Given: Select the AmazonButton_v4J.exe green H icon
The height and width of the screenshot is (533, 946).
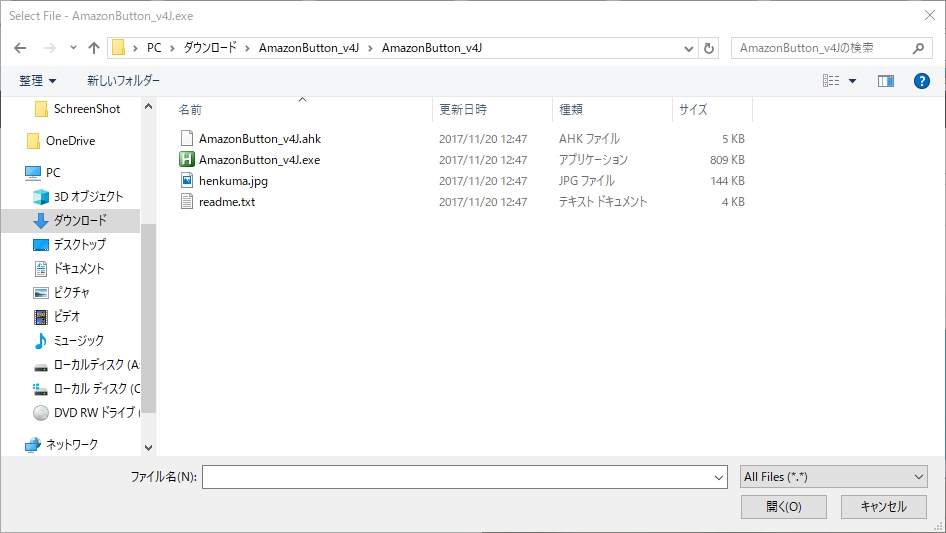Looking at the screenshot, I should tap(187, 159).
